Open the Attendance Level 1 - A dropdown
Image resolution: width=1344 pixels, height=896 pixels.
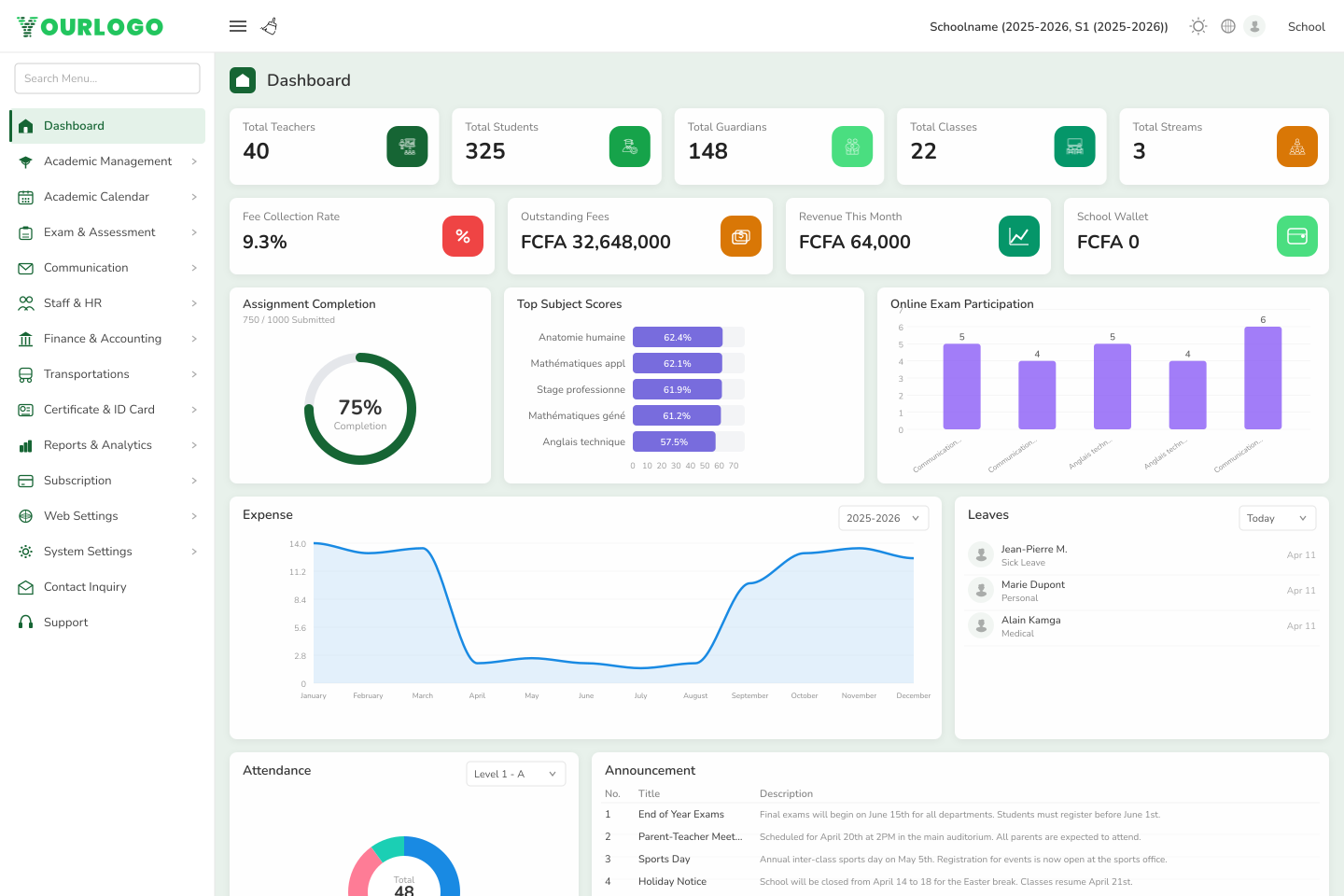click(x=515, y=774)
